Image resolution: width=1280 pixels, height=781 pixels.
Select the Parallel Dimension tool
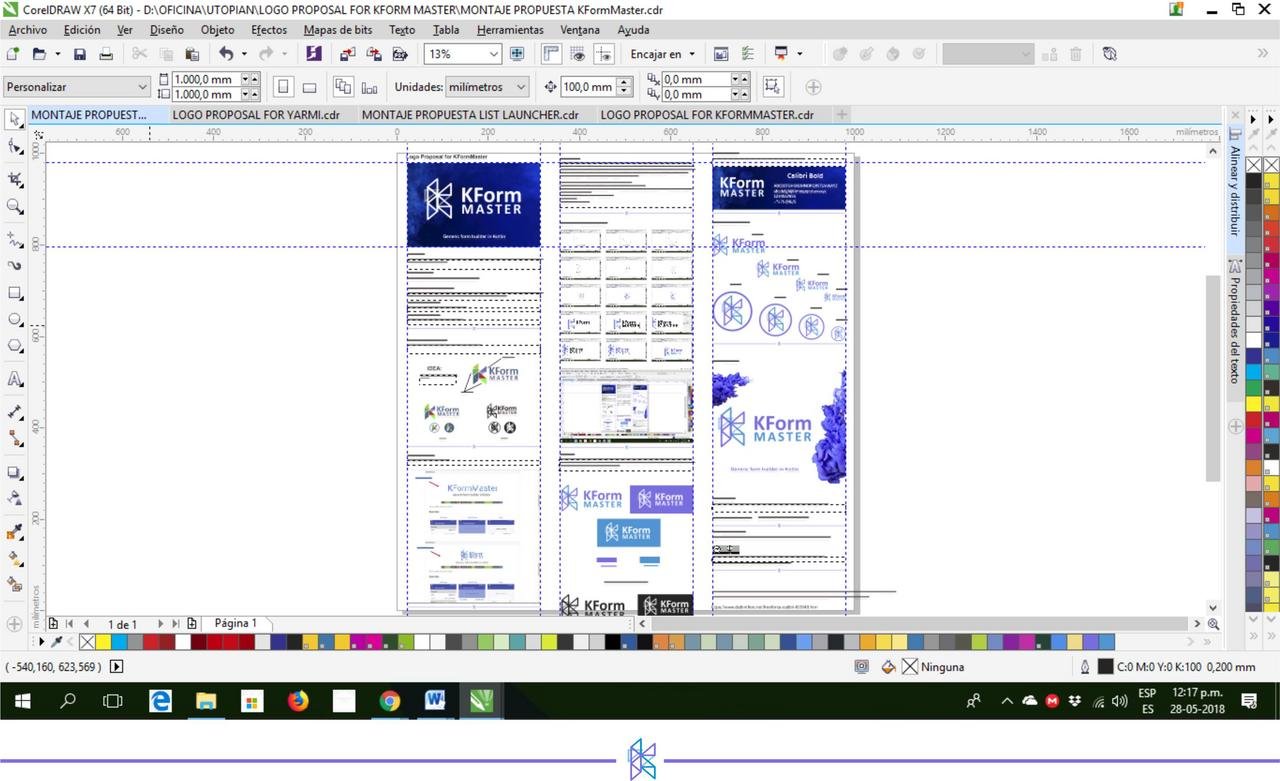coord(15,412)
